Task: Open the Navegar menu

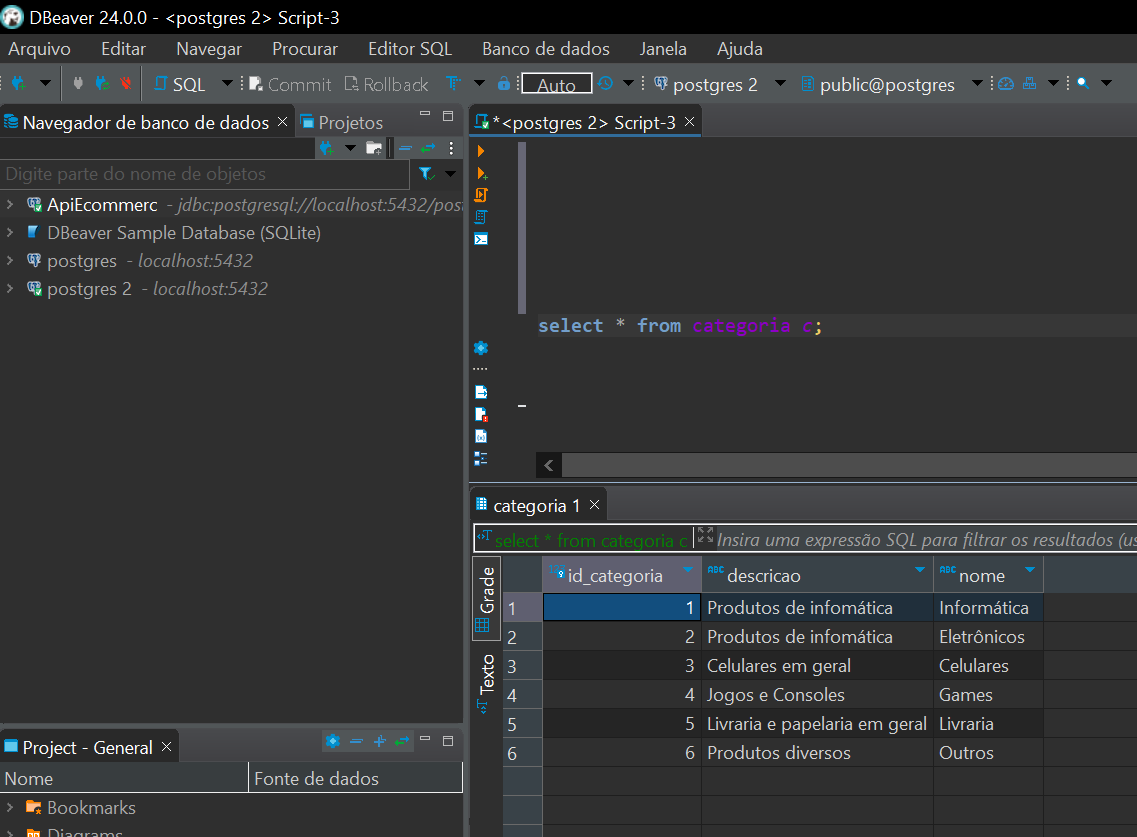Action: (209, 49)
